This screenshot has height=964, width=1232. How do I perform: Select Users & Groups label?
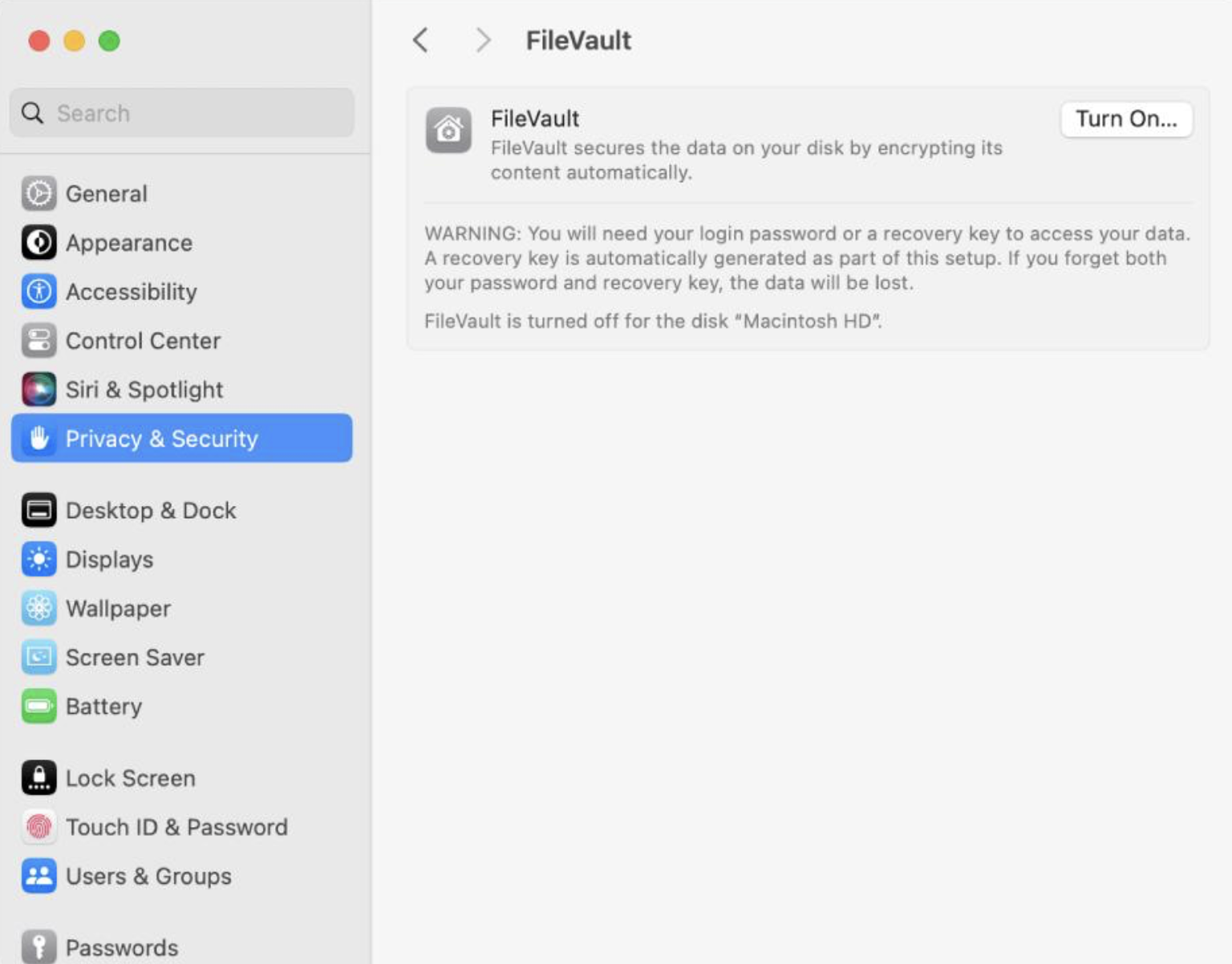coord(148,877)
